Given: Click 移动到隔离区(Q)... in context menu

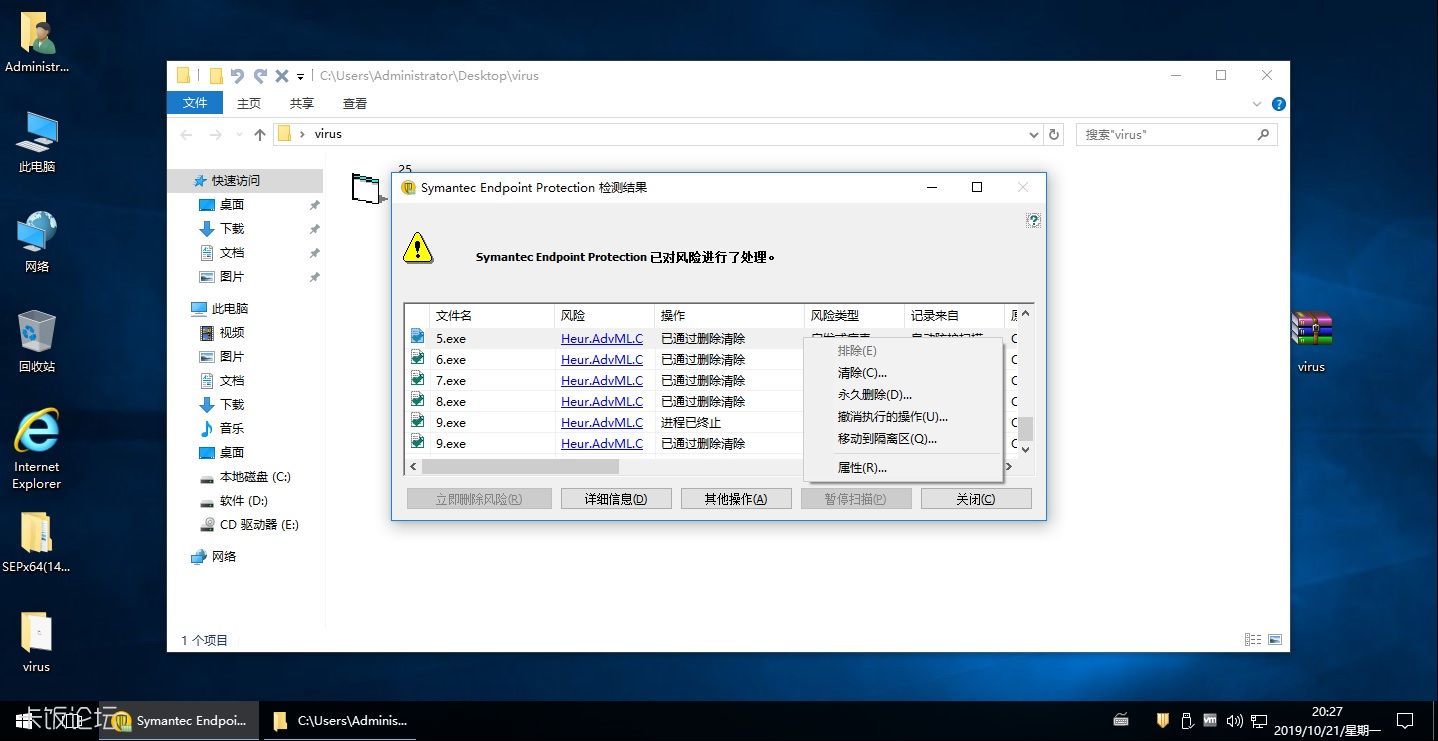Looking at the screenshot, I should click(887, 439).
